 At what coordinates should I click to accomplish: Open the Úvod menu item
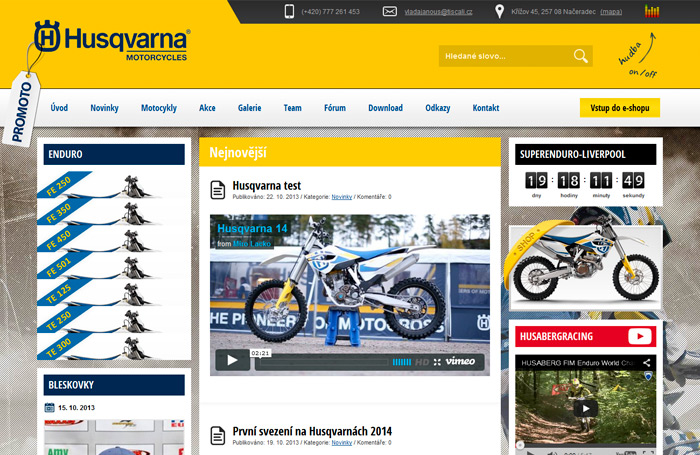coord(59,108)
